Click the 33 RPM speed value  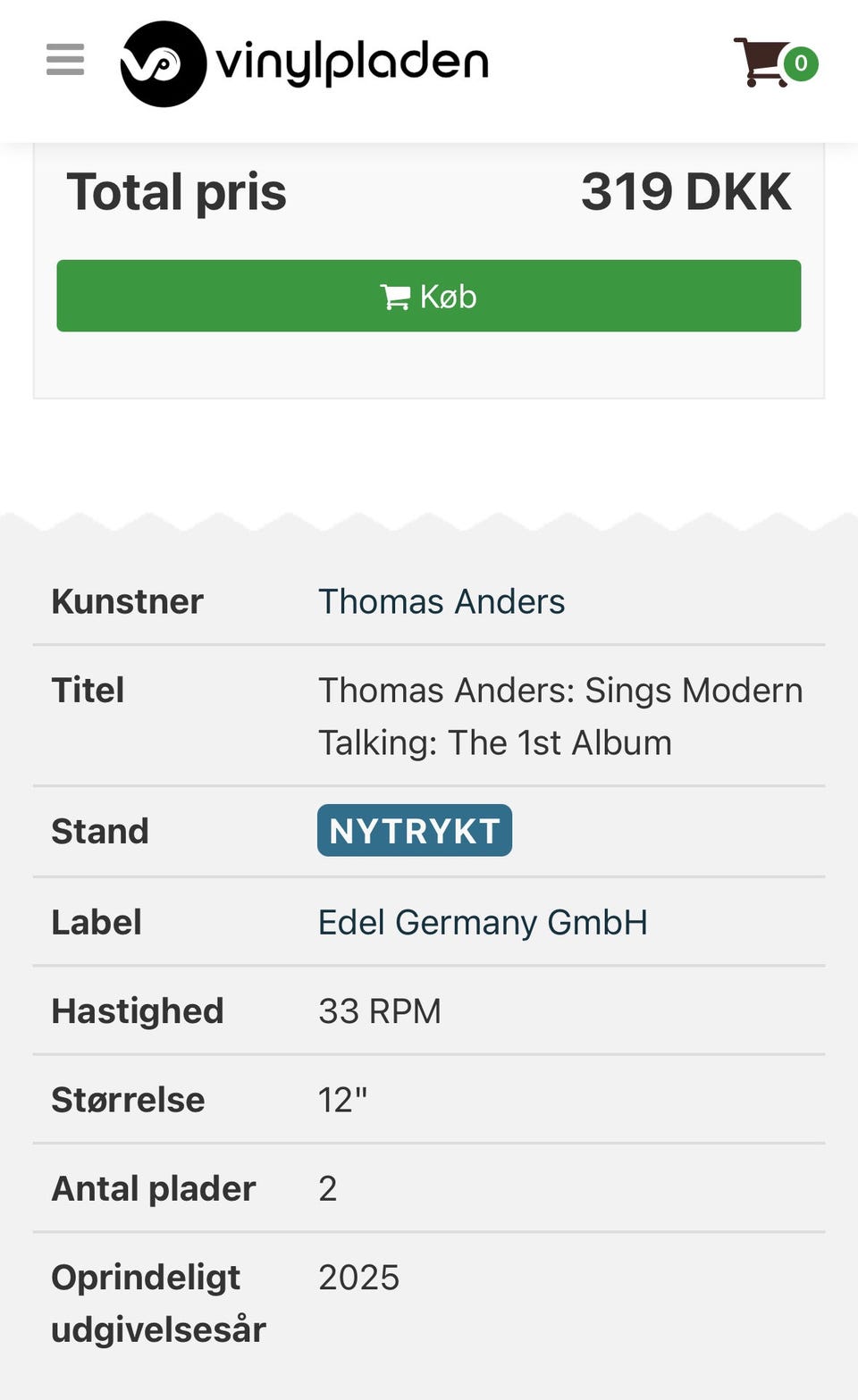(380, 1011)
